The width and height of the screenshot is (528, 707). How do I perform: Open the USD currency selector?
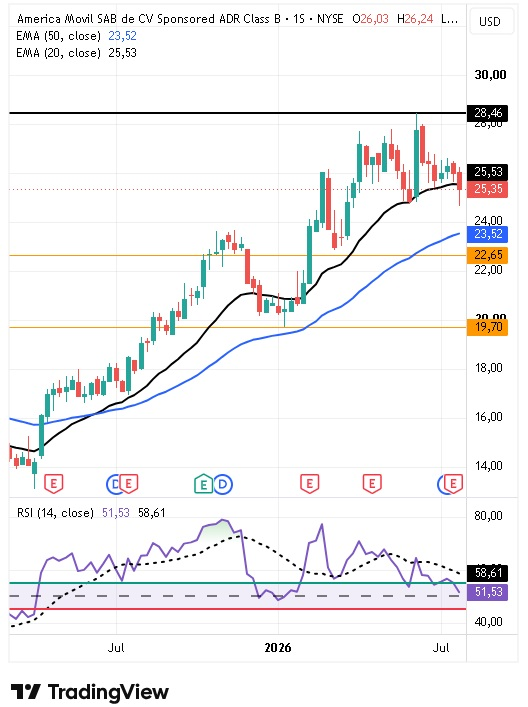tap(491, 22)
